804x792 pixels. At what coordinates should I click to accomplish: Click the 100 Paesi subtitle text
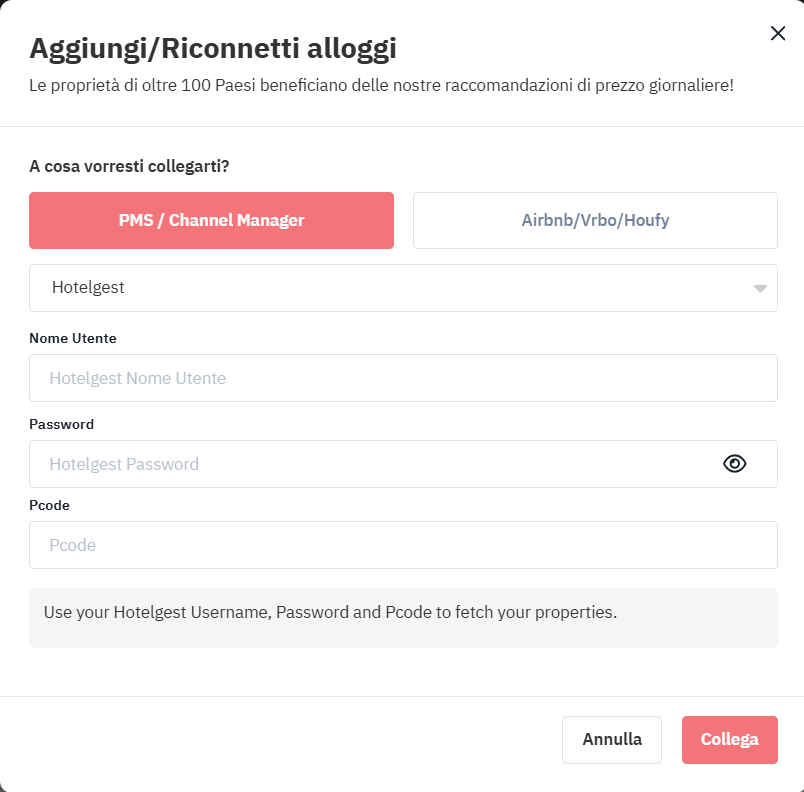coord(381,85)
